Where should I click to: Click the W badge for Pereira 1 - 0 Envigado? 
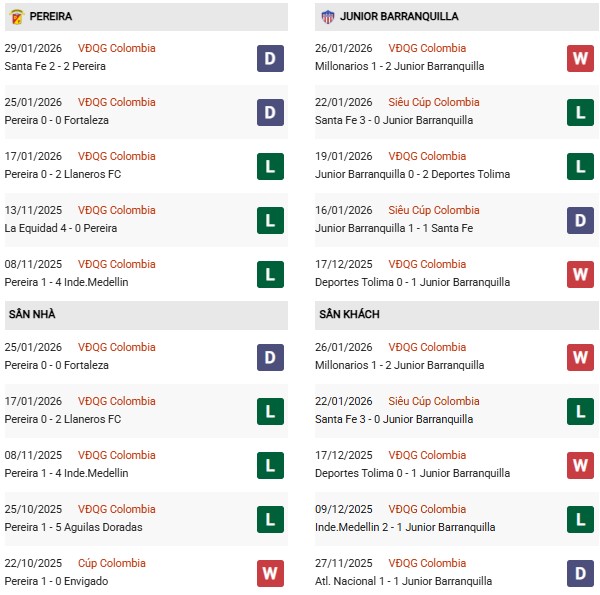[x=270, y=573]
